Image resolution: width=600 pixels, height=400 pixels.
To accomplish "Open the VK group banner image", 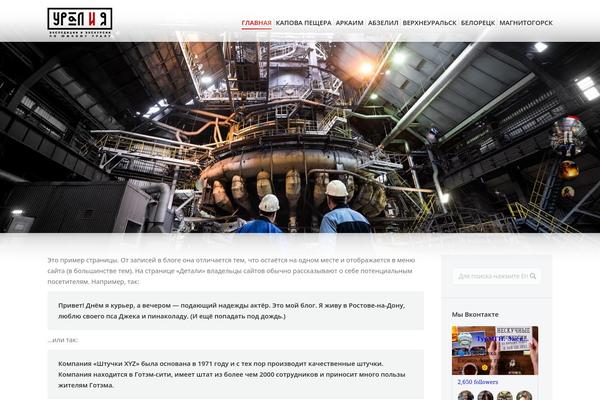I will (x=495, y=350).
